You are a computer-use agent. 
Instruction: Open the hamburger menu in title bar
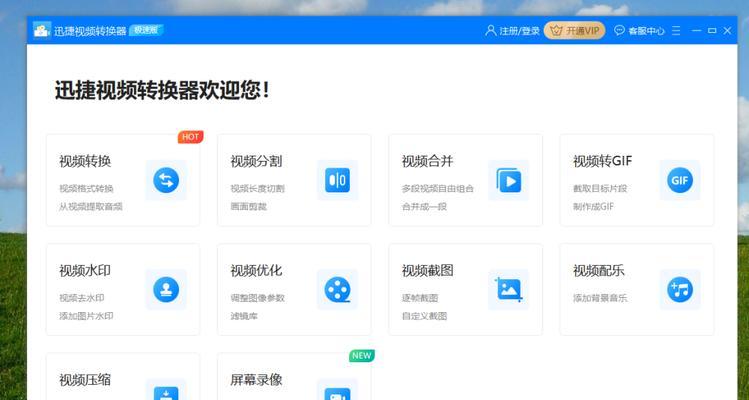[x=676, y=31]
